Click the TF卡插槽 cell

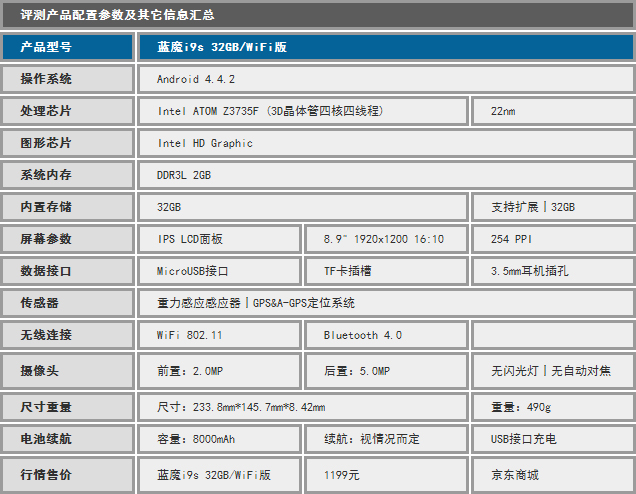pyautogui.click(x=386, y=271)
